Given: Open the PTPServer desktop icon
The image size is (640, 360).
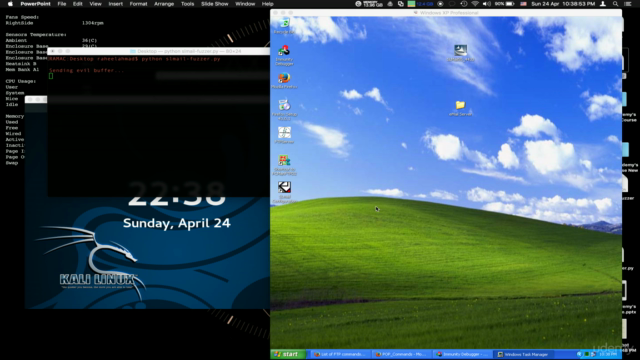Looking at the screenshot, I should tap(284, 135).
